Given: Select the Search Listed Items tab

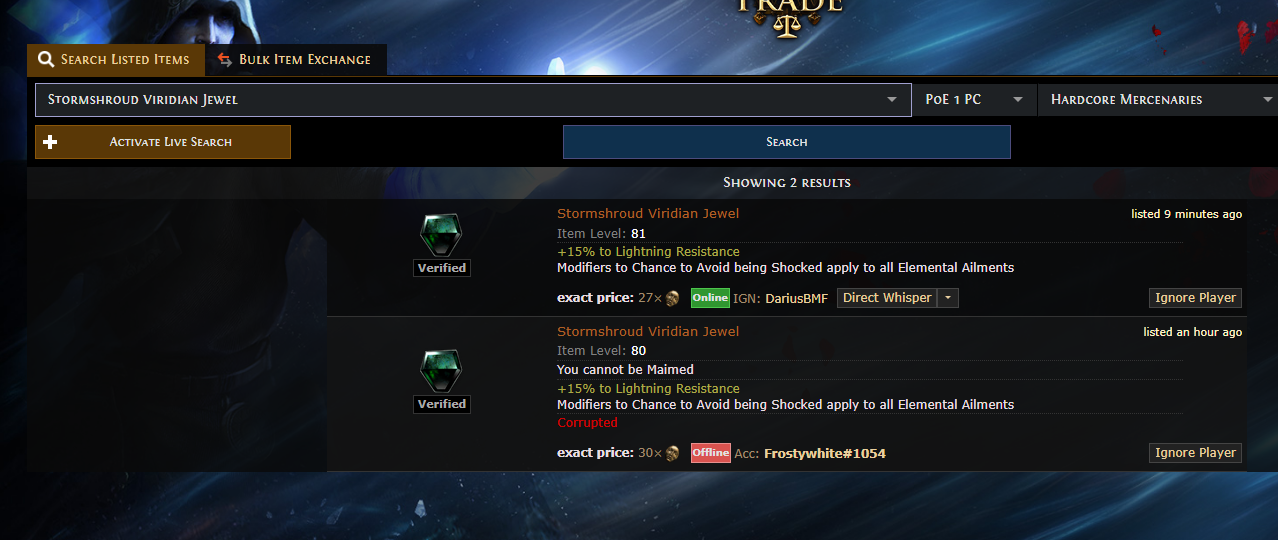Looking at the screenshot, I should coord(116,59).
